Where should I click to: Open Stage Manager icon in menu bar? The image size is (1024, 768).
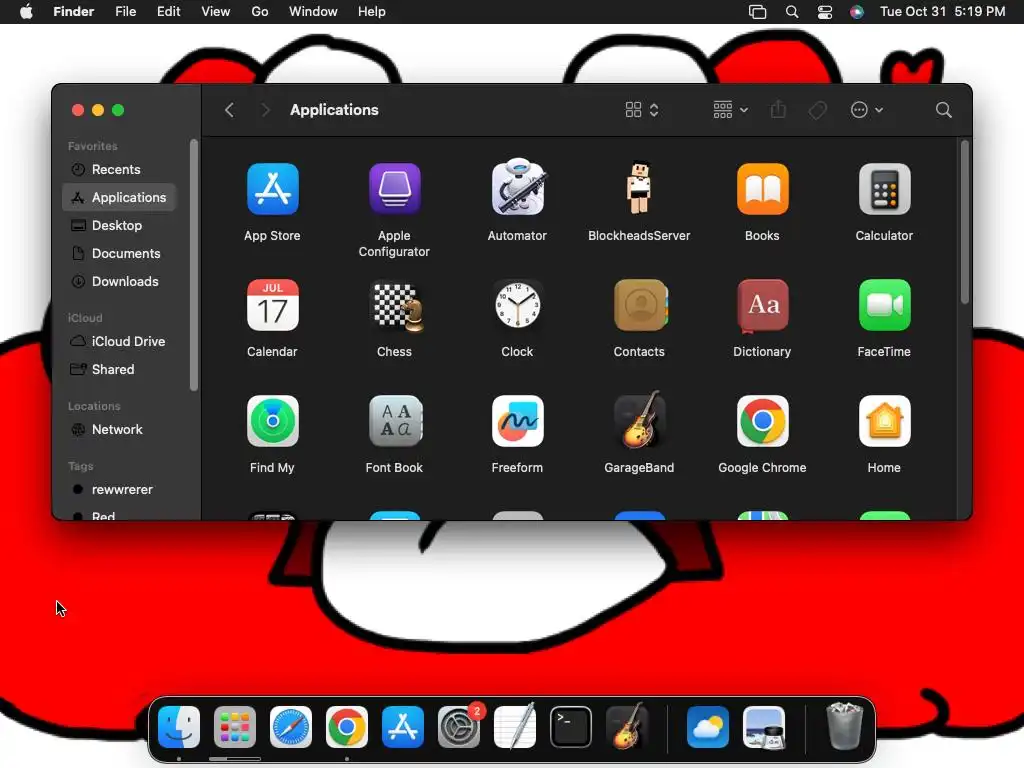pos(758,12)
